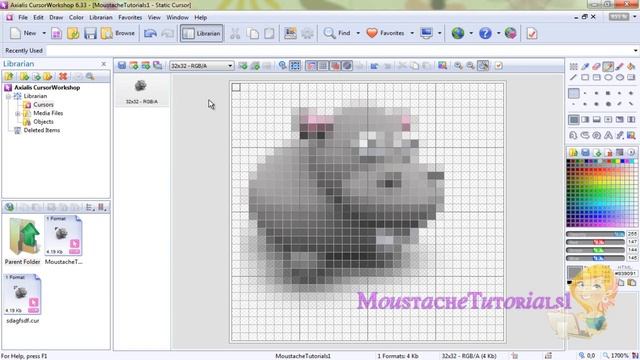
Task: Click the Find button
Action: [337, 33]
